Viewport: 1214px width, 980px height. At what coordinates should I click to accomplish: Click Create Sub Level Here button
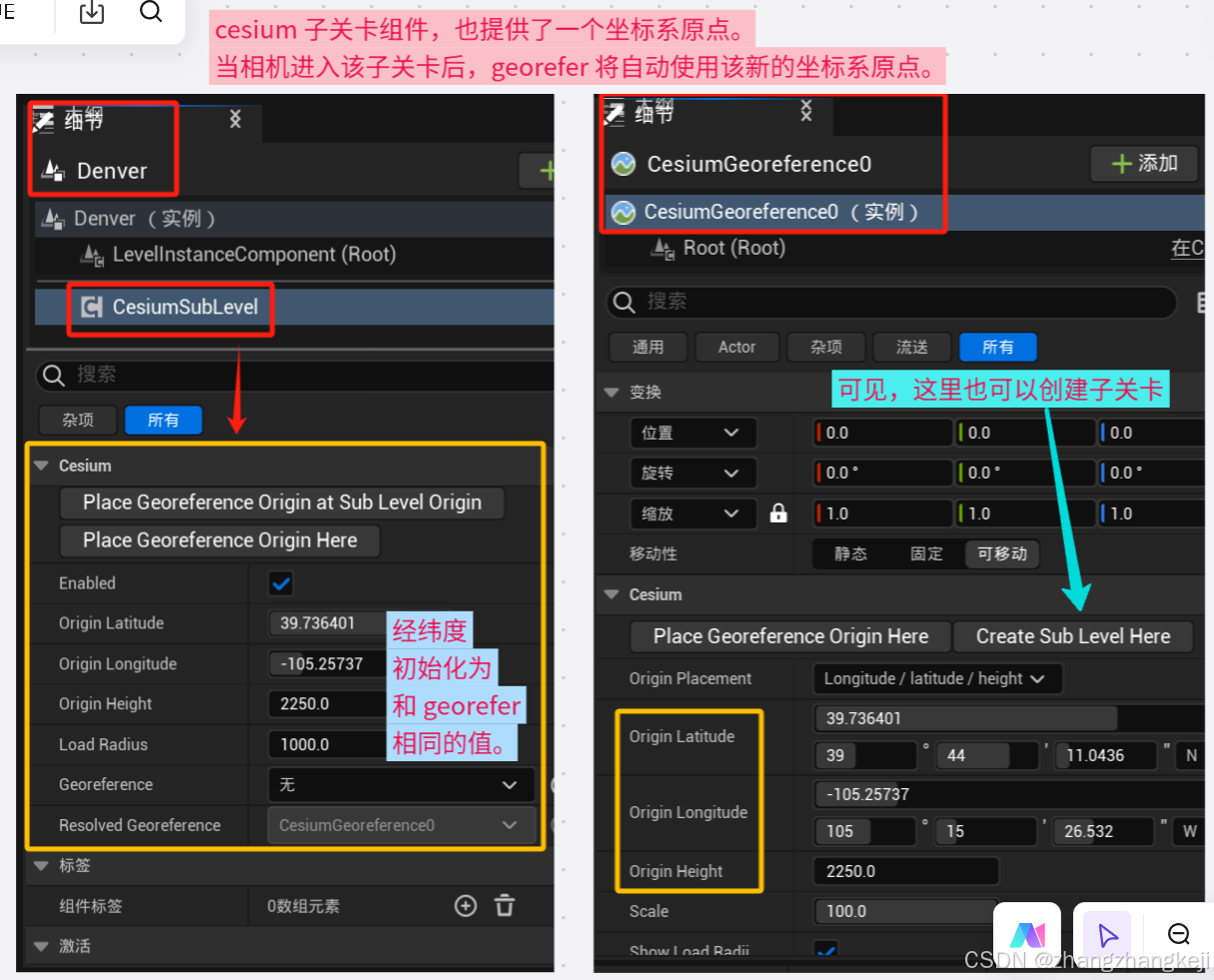[1072, 636]
